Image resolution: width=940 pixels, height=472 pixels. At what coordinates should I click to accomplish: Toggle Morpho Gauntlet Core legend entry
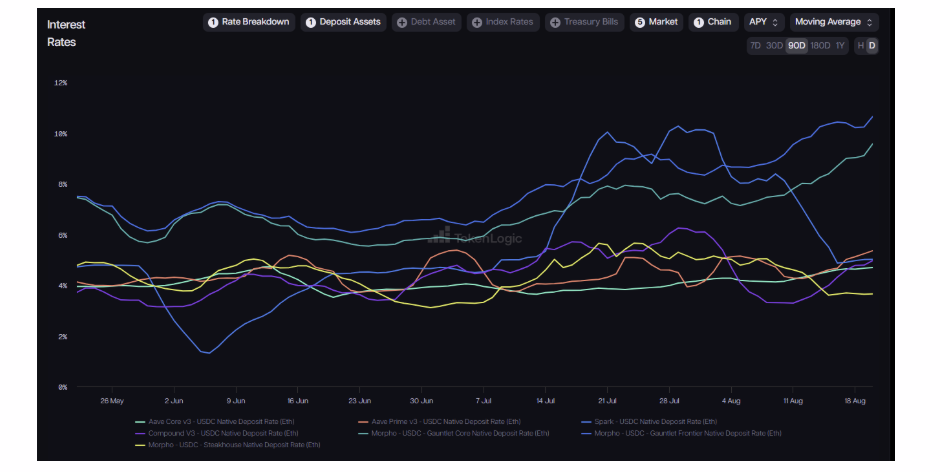tap(454, 433)
